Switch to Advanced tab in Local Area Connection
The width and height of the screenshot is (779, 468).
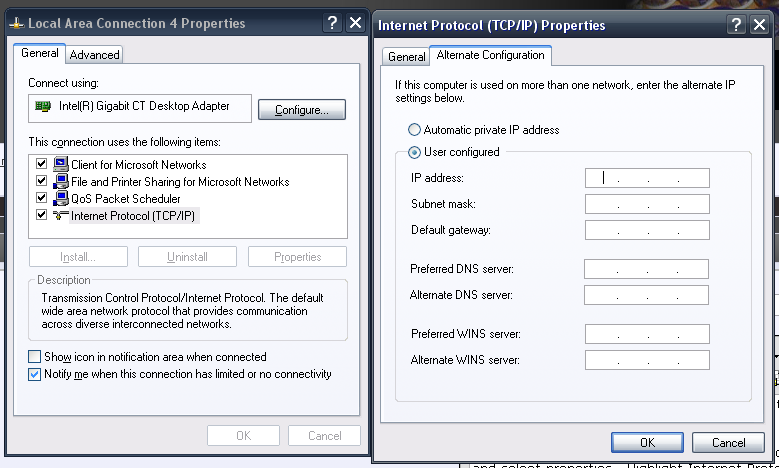click(x=94, y=55)
